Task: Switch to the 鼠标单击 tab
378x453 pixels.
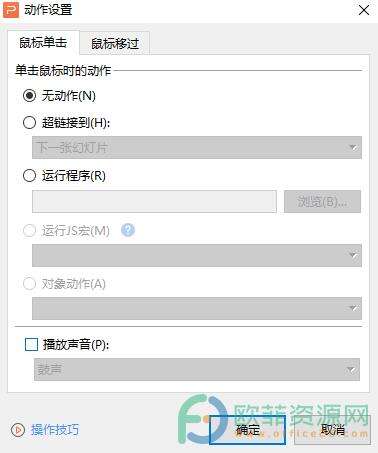Action: tap(43, 43)
